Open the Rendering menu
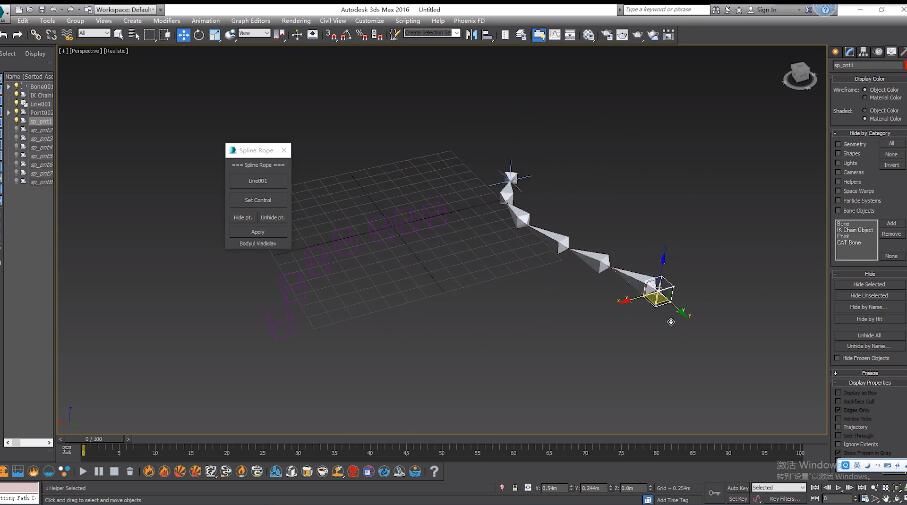 (x=296, y=21)
